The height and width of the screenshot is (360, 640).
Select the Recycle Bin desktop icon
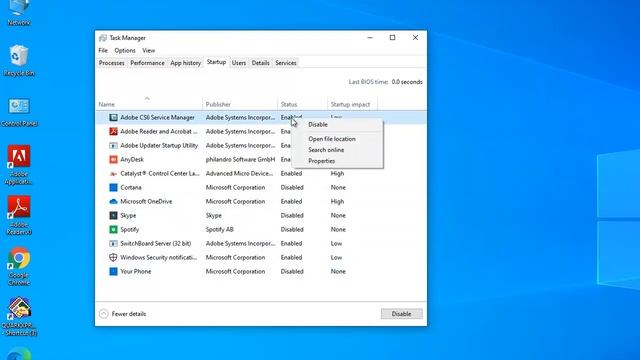point(19,60)
